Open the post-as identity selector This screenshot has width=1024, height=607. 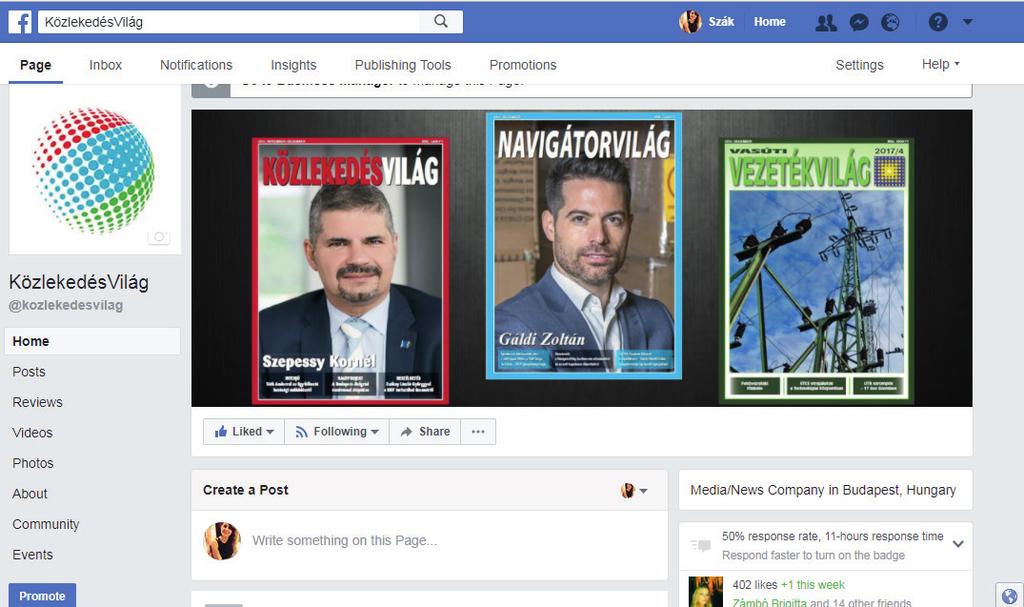pos(634,490)
